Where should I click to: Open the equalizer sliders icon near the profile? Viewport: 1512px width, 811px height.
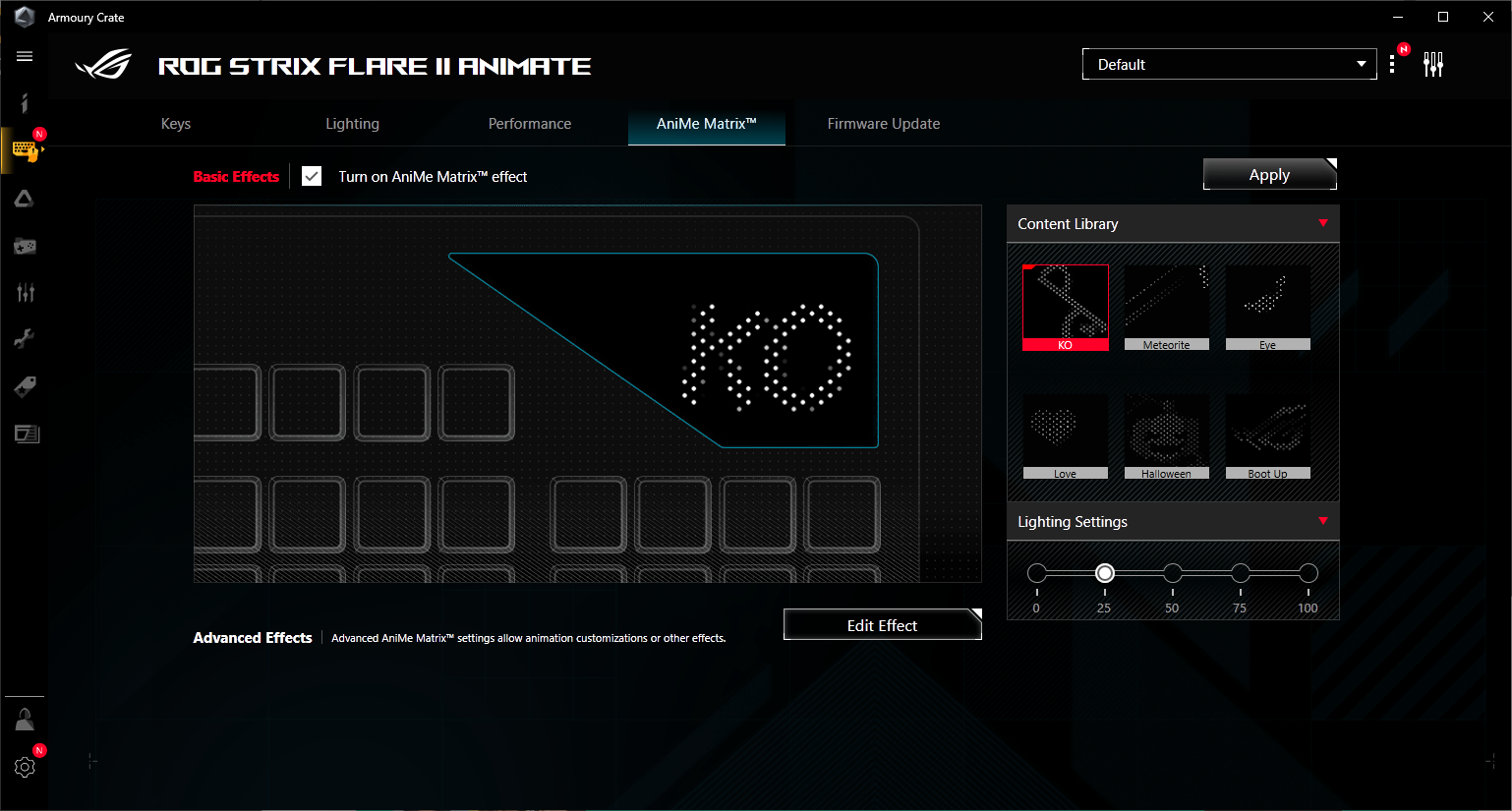coord(1433,65)
